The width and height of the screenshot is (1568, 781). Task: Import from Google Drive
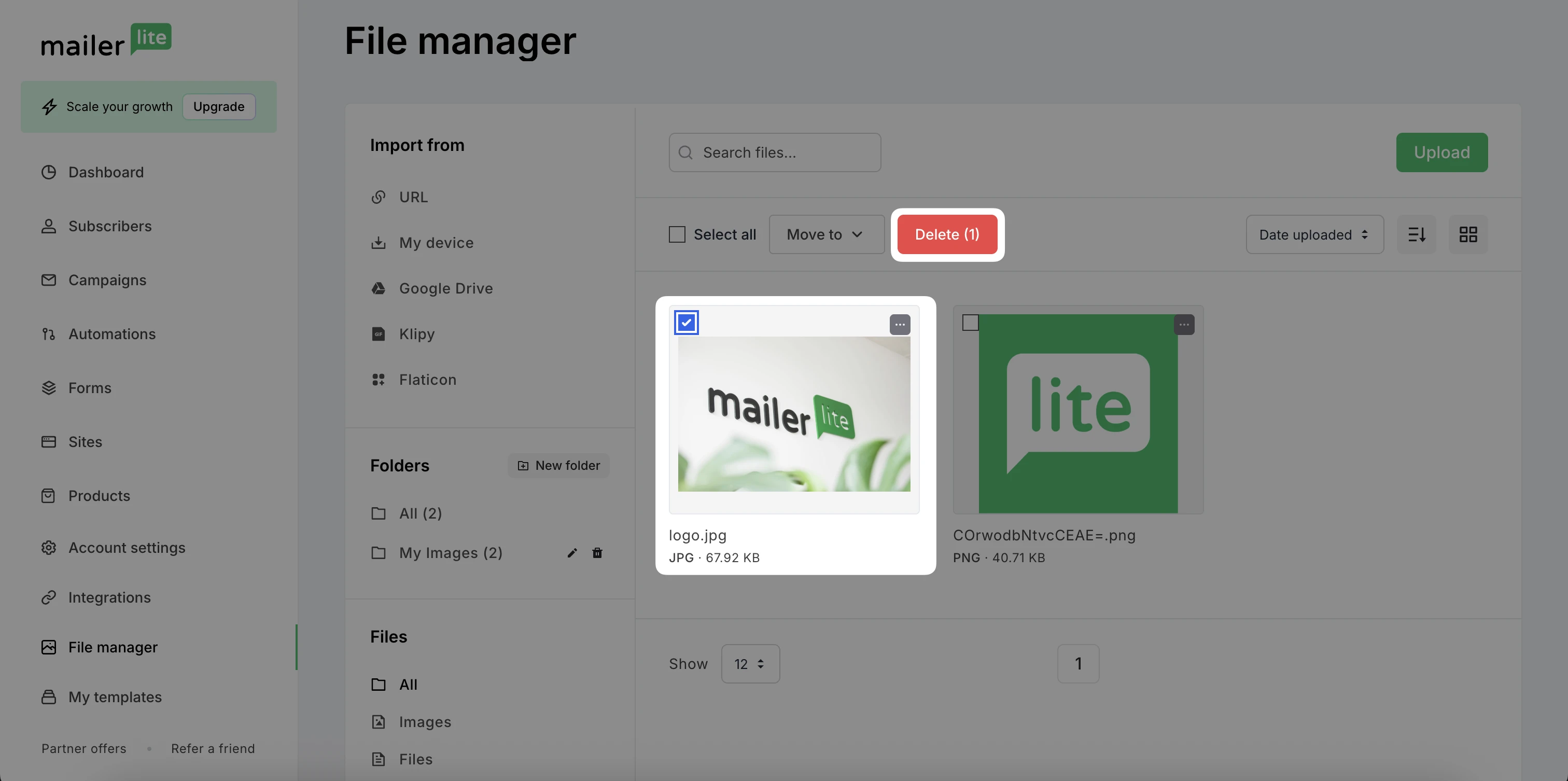tap(446, 288)
